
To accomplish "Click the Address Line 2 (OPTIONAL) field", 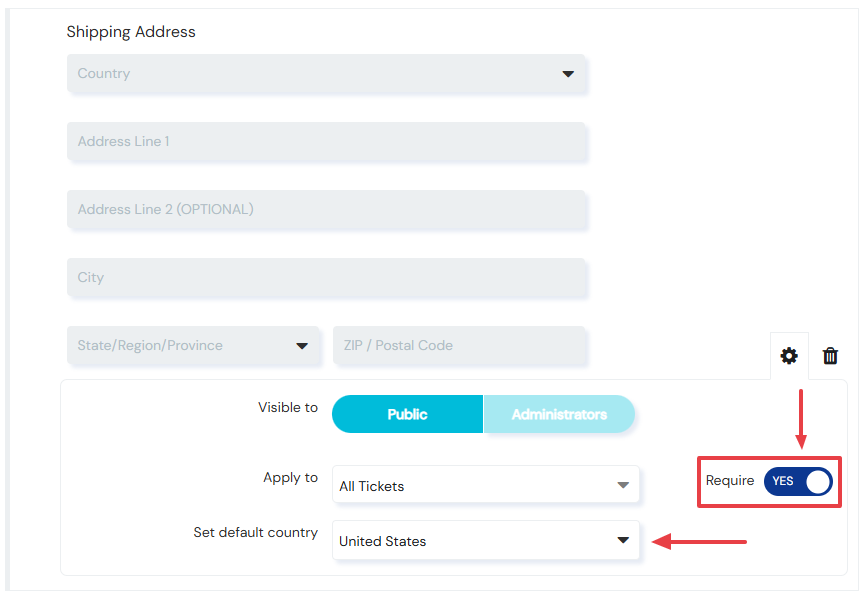I will (326, 210).
